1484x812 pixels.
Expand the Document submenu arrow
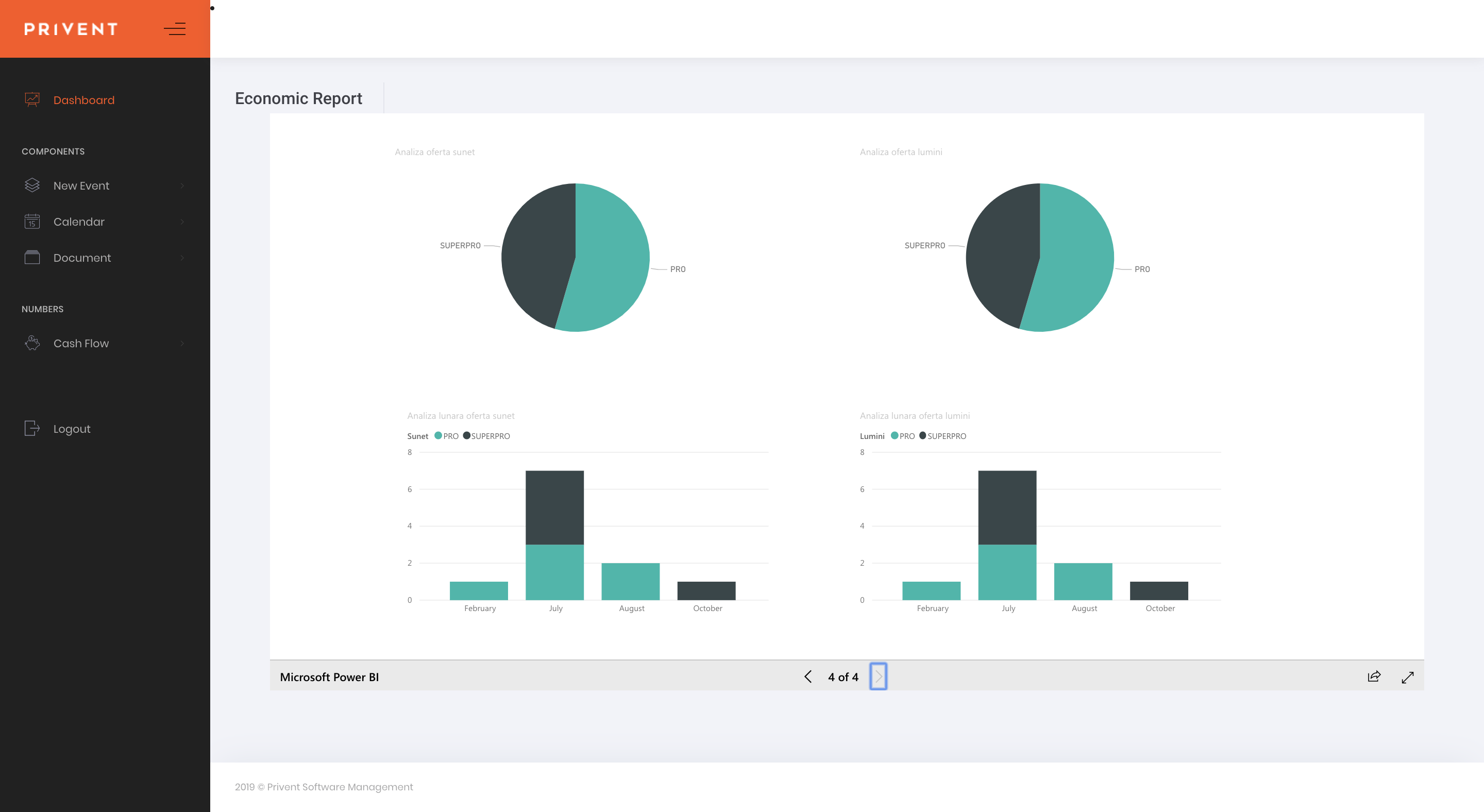182,258
